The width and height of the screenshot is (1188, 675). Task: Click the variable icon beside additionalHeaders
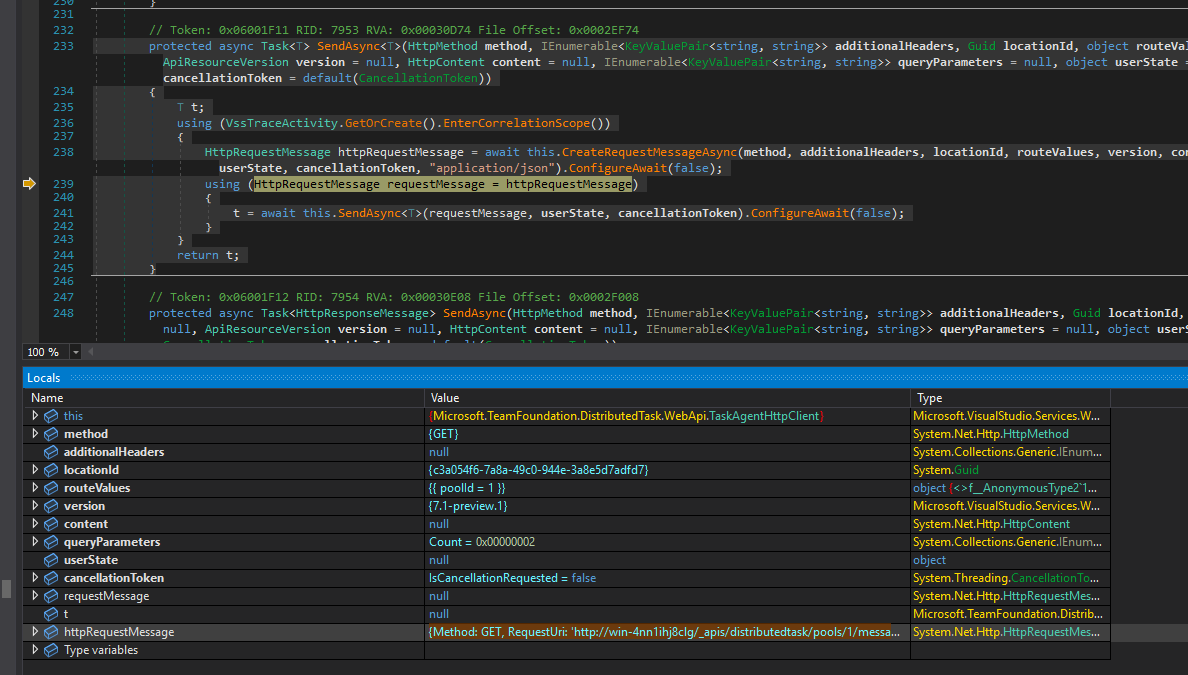pos(51,452)
